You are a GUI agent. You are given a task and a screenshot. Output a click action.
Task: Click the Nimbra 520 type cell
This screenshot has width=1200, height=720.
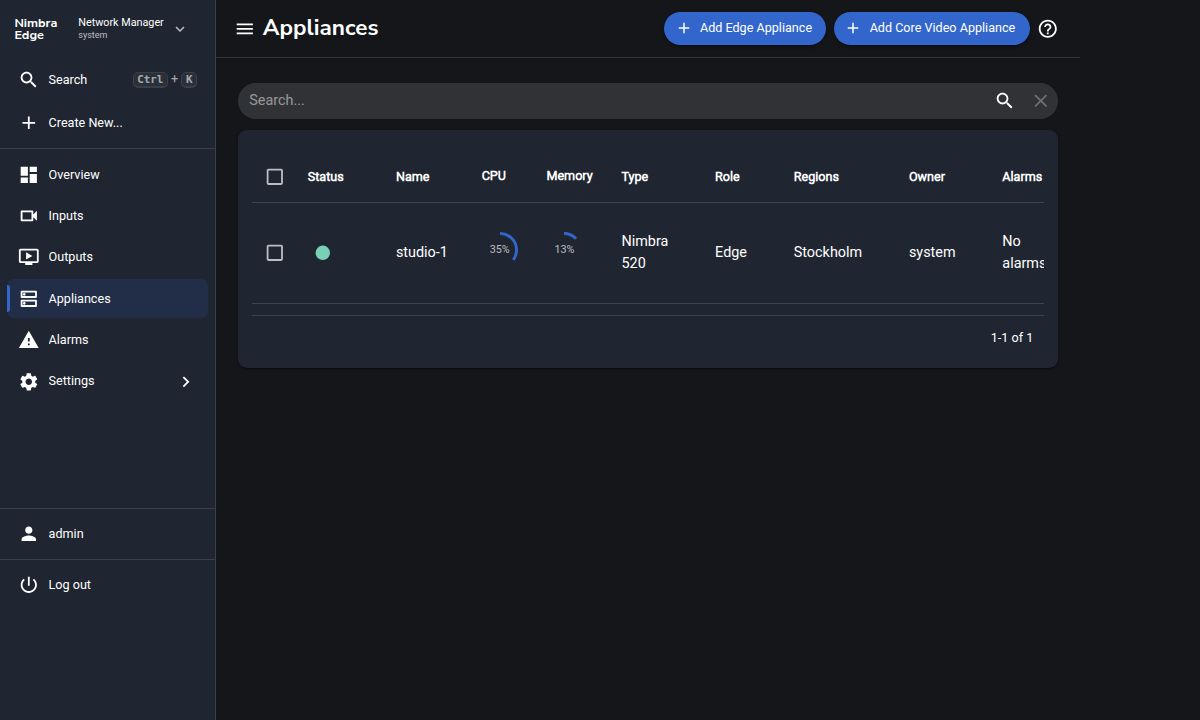pyautogui.click(x=645, y=252)
